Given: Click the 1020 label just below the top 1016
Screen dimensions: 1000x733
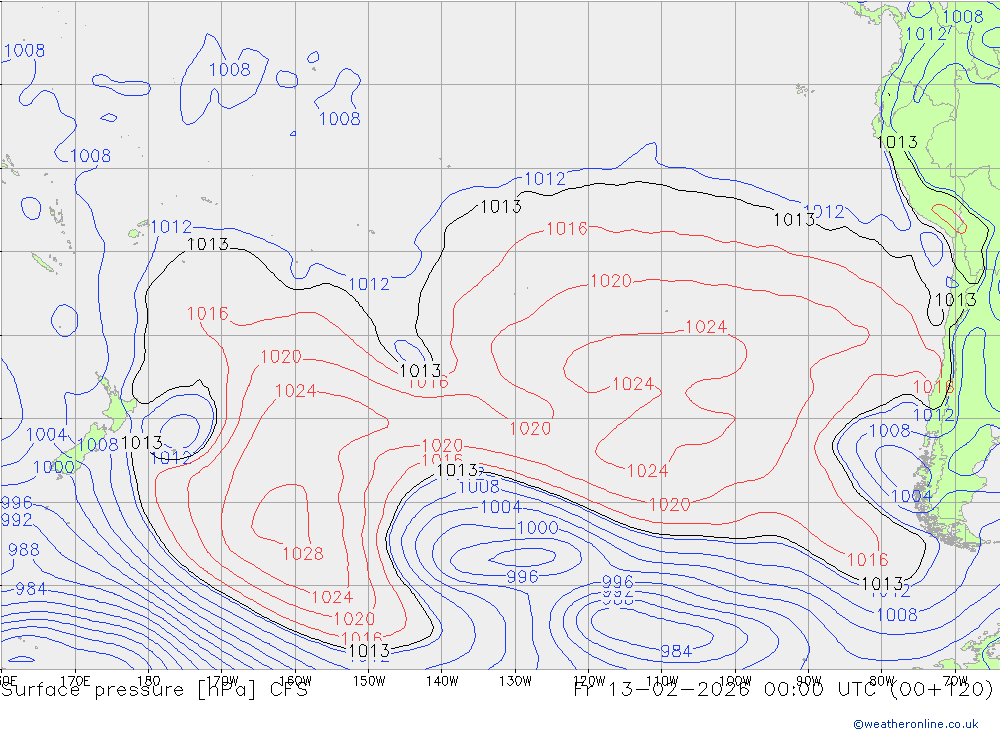Looking at the screenshot, I should coord(610,281).
